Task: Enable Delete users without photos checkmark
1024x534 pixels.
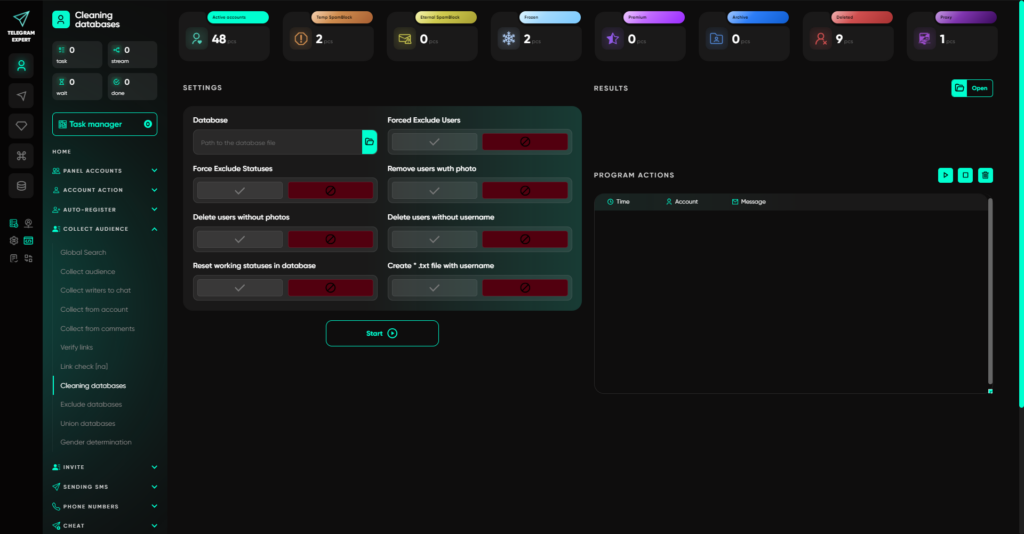Action: (239, 239)
